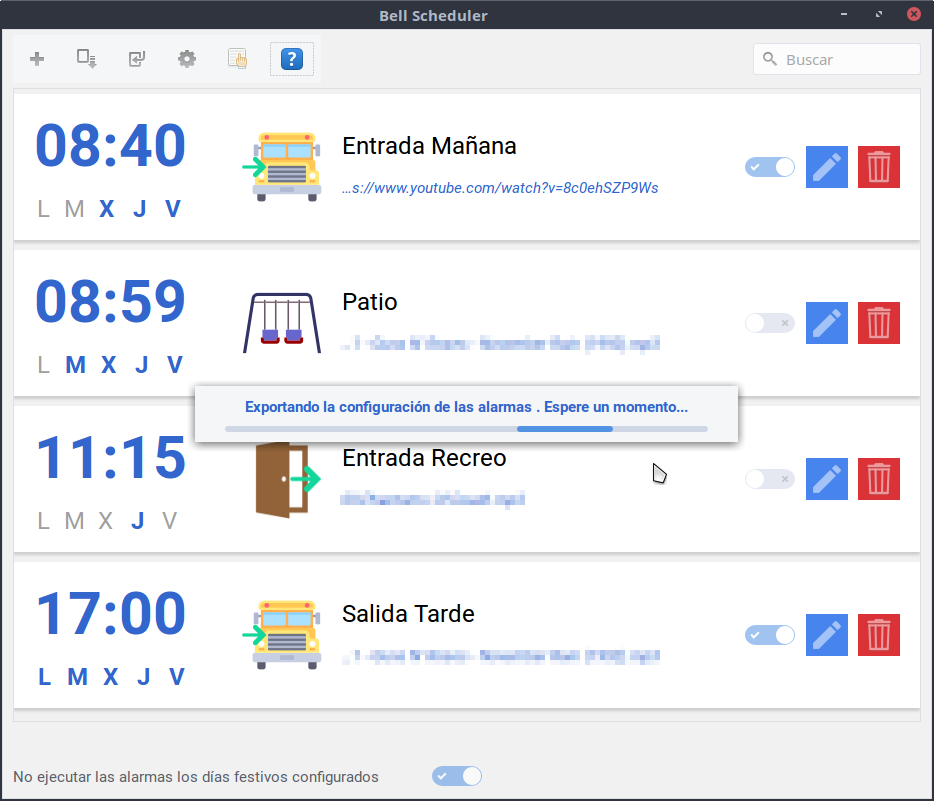Click the import alarms configuration icon

coord(137,59)
